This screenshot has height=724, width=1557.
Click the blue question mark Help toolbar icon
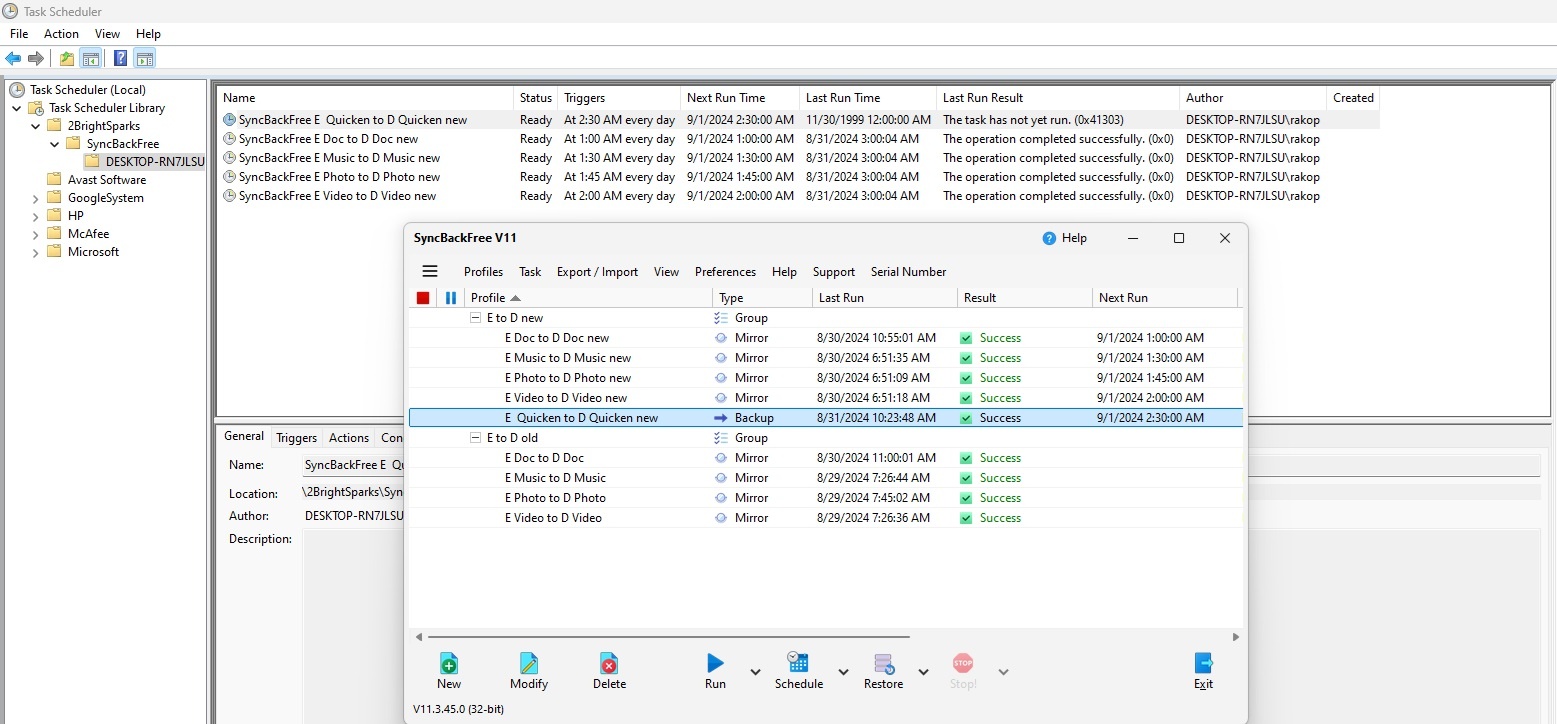[x=120, y=59]
